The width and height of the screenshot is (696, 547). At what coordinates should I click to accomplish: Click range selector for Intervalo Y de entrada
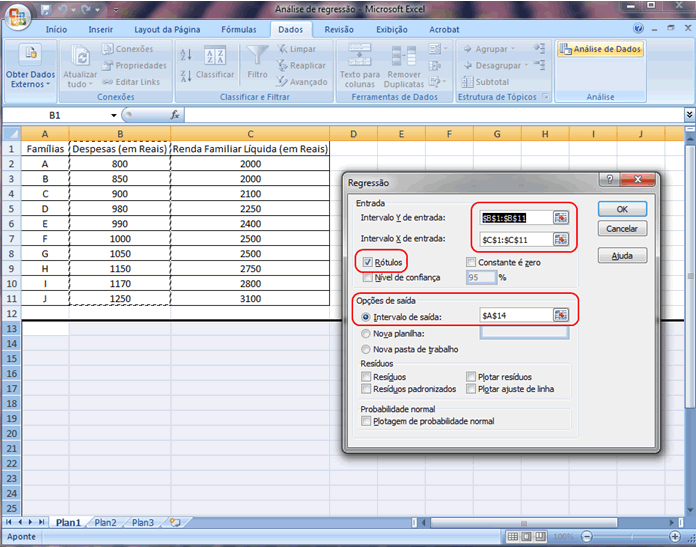point(561,217)
